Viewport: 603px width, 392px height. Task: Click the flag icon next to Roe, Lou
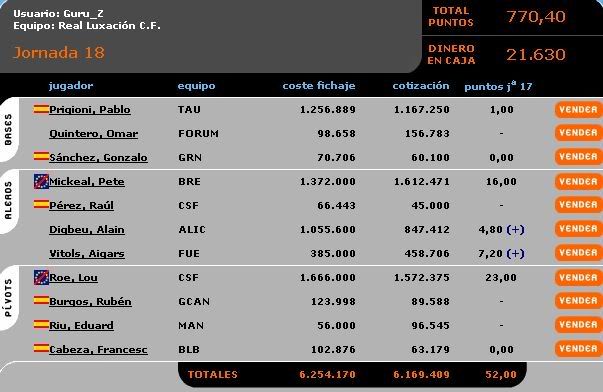coord(41,277)
